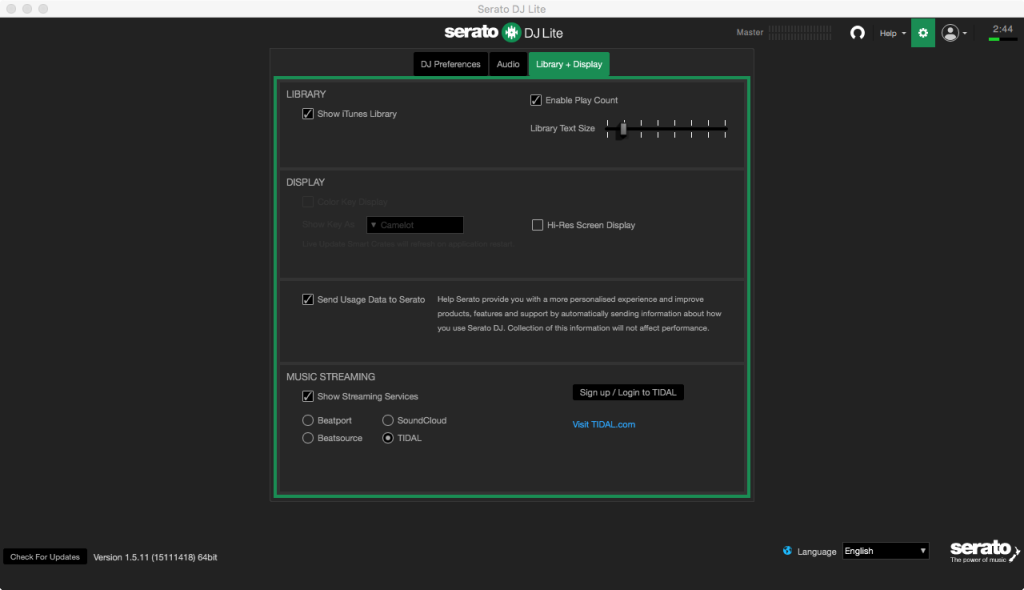Screen dimensions: 1024x590
Task: Open the Audio tab
Action: pos(508,64)
